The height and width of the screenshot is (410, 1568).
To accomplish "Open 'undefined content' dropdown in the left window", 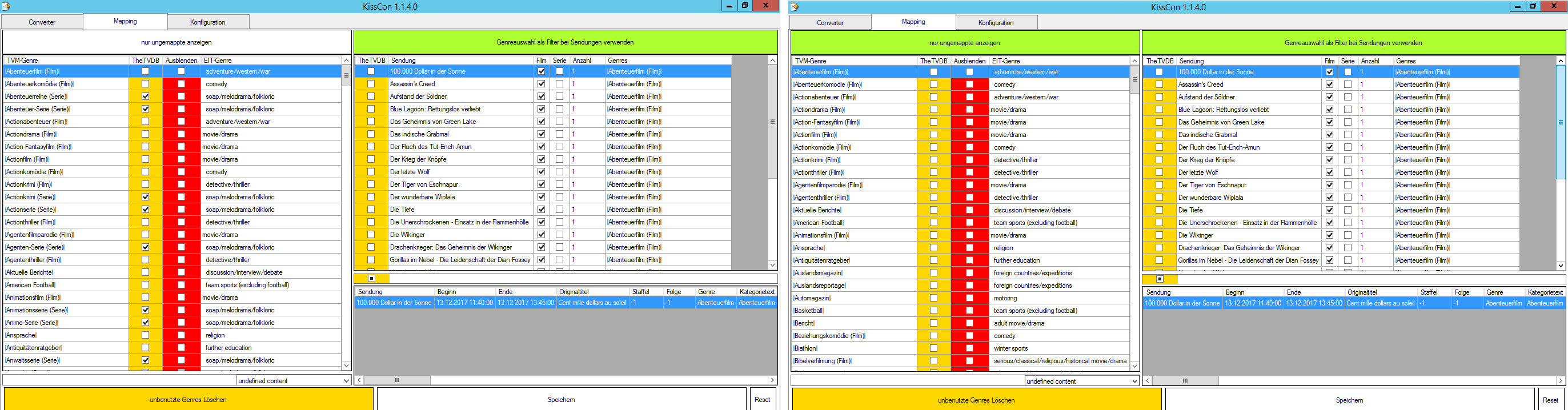I will coord(294,381).
